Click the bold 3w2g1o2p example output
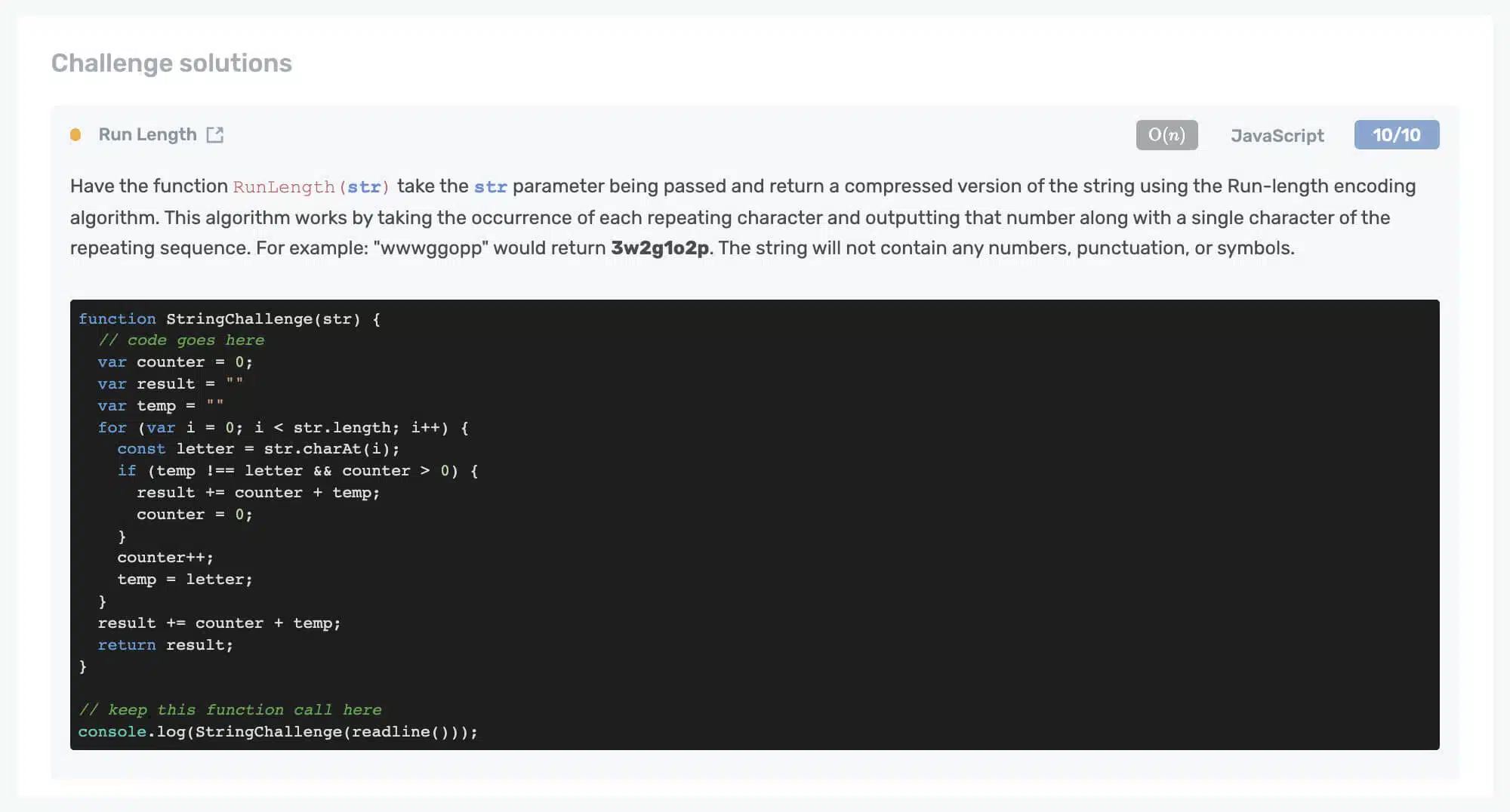The image size is (1510, 812). click(660, 248)
